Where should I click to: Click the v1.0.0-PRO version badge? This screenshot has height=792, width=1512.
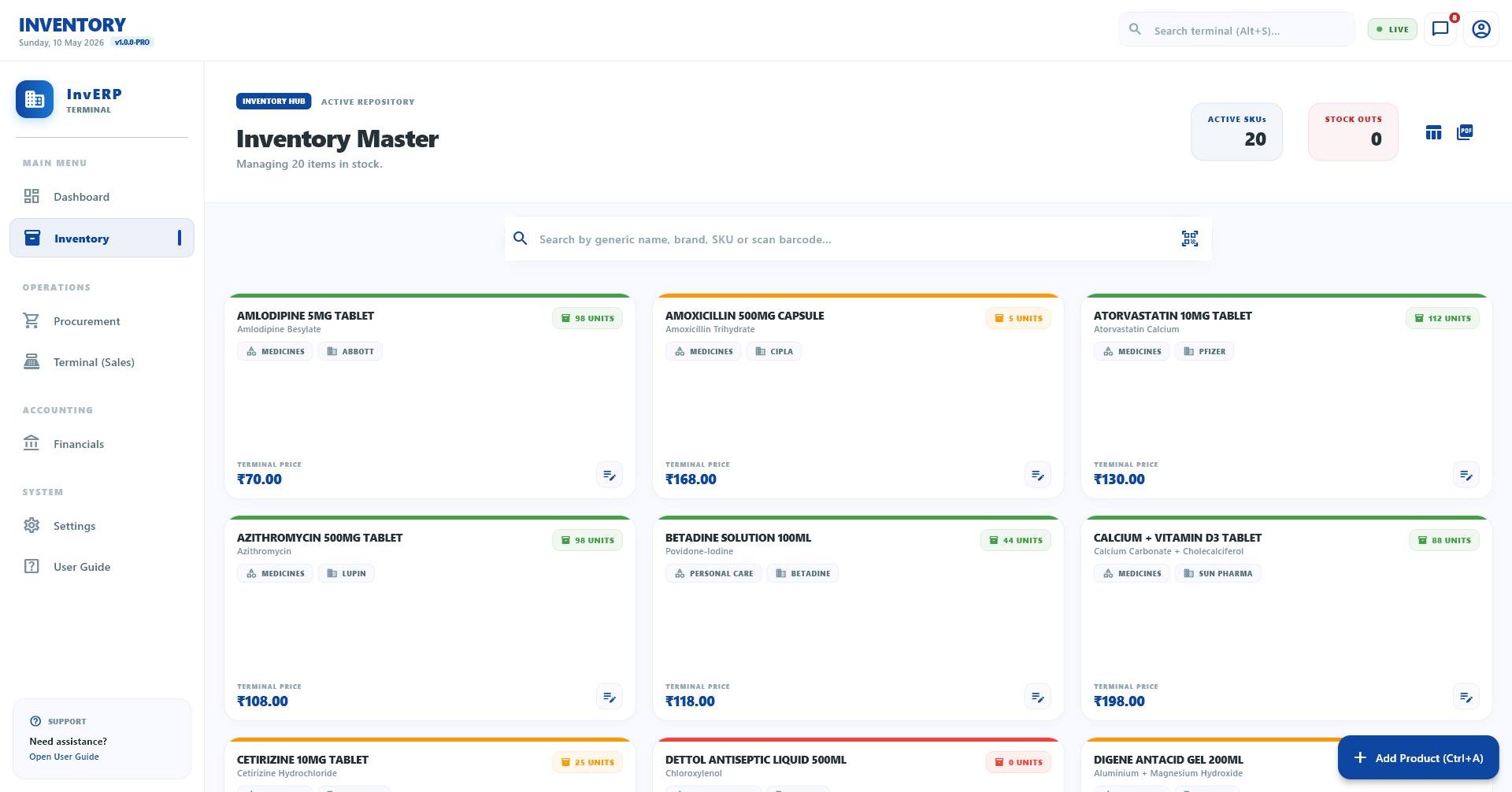132,42
